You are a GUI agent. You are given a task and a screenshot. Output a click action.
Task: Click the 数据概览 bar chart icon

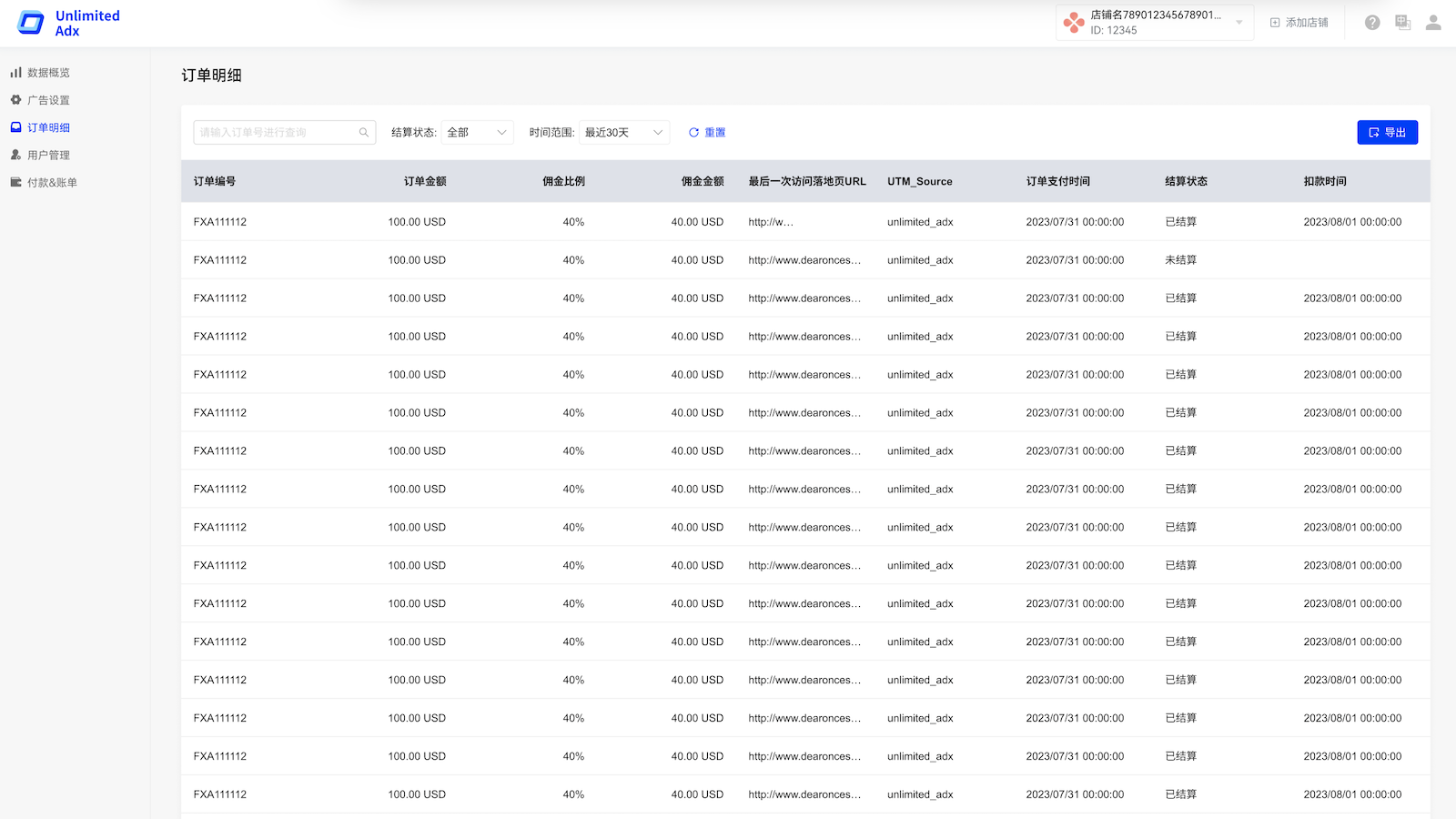click(x=15, y=73)
